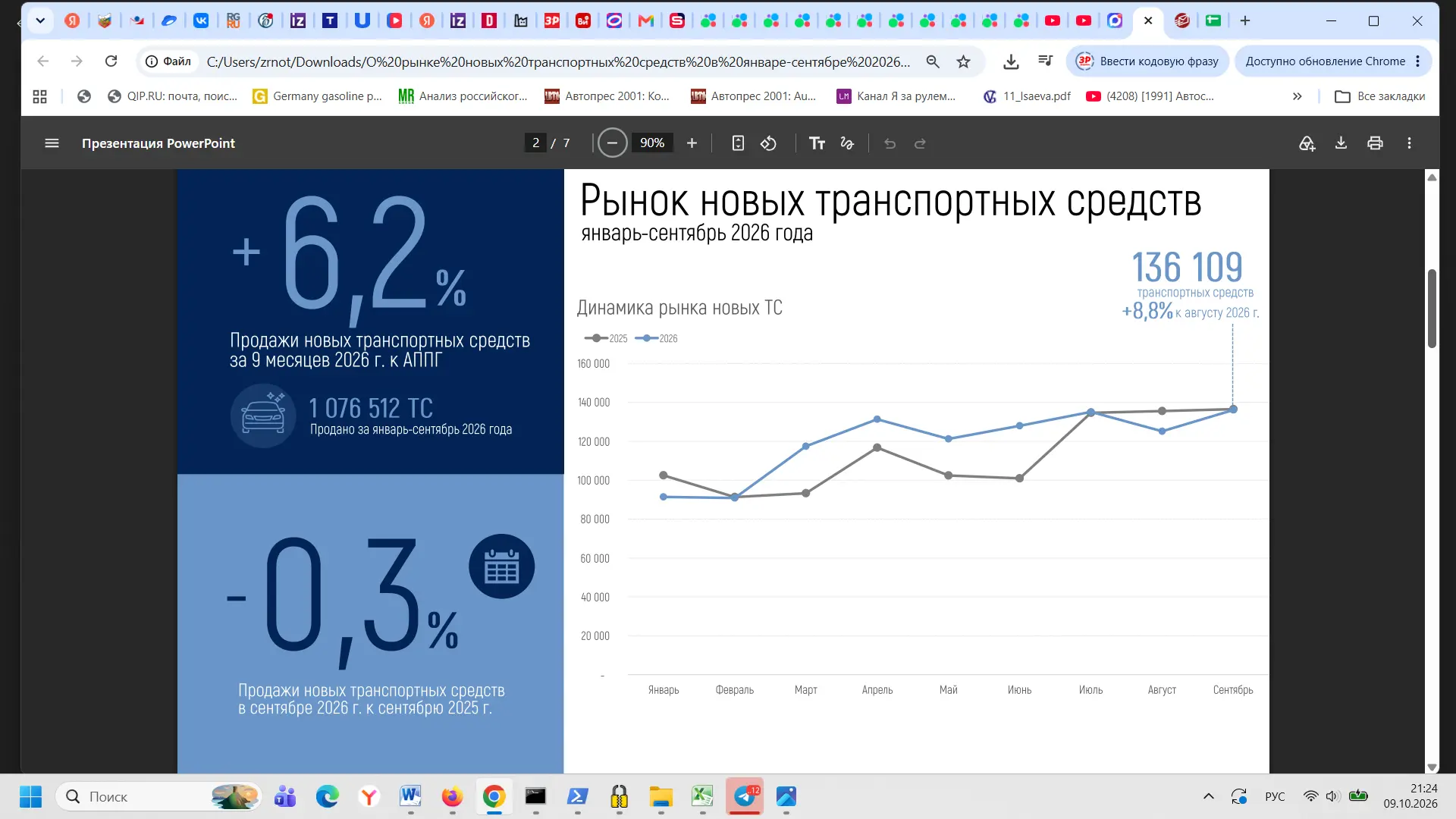This screenshot has height=819, width=1456.
Task: Undo last annotation in PDF toolbar
Action: pyautogui.click(x=890, y=143)
